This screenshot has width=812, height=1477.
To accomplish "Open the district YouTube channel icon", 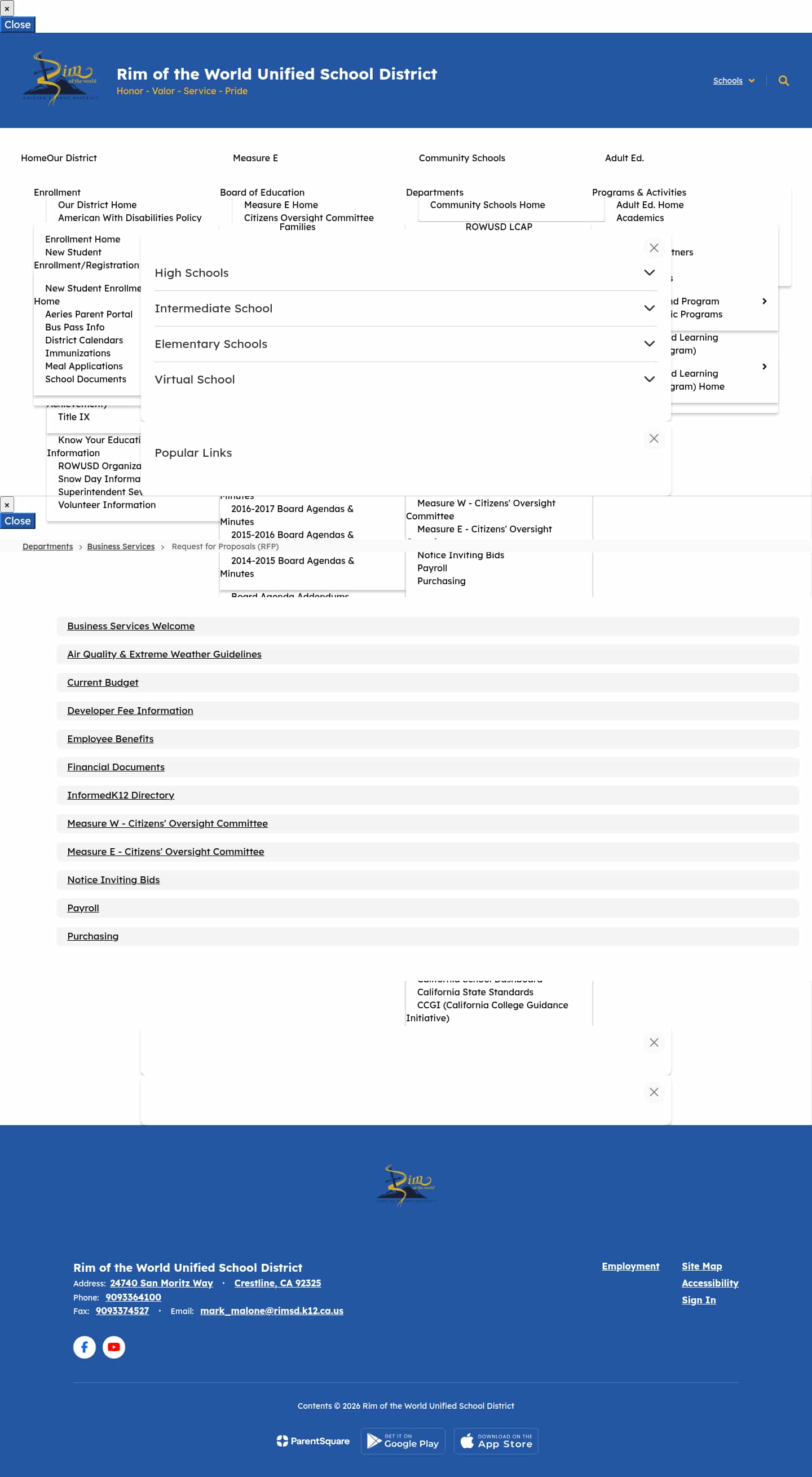I will pyautogui.click(x=113, y=1347).
